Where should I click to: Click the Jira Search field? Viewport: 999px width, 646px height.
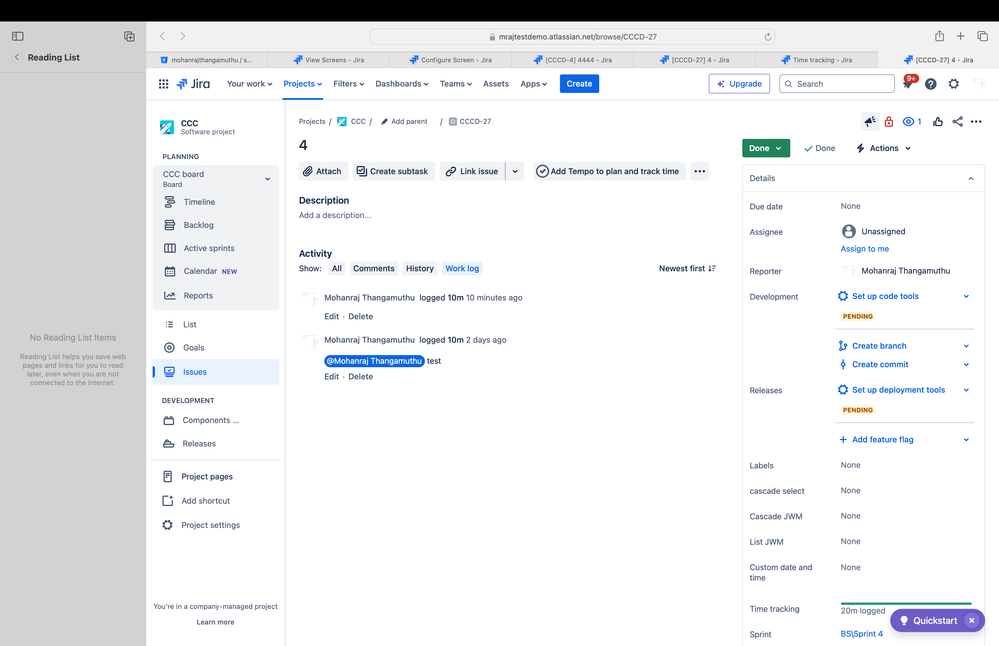(837, 83)
